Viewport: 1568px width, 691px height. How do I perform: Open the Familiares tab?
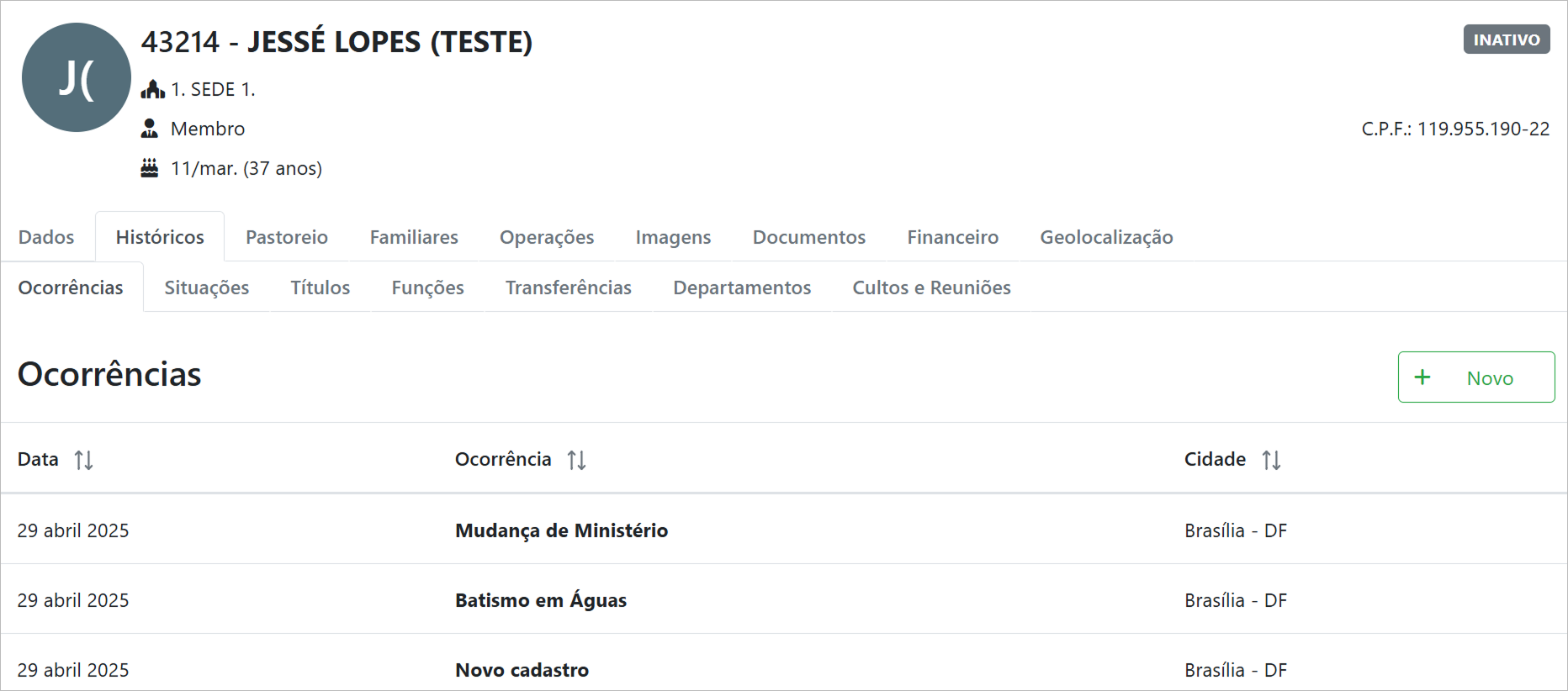pyautogui.click(x=414, y=237)
